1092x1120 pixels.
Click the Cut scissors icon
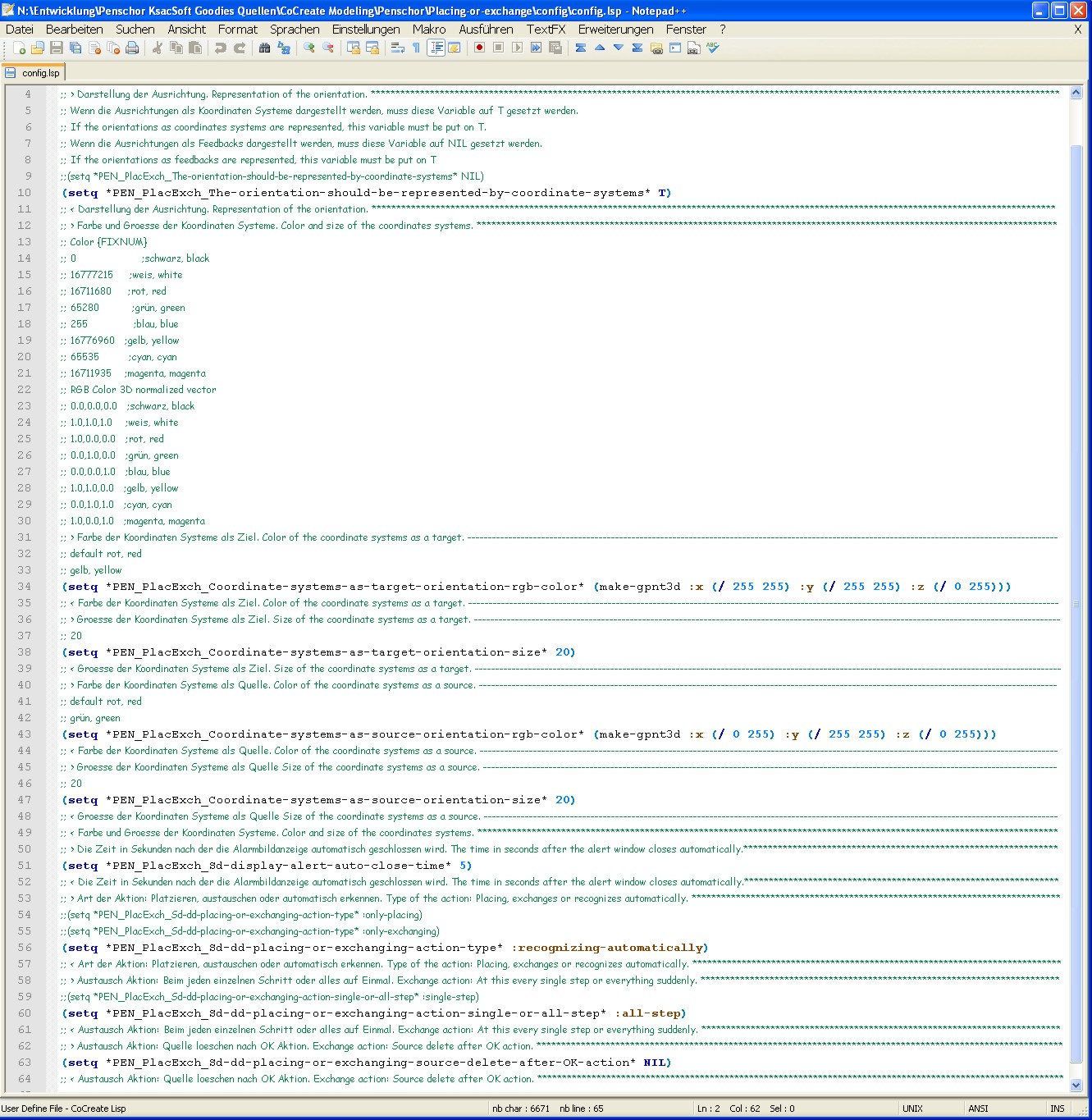[157, 48]
